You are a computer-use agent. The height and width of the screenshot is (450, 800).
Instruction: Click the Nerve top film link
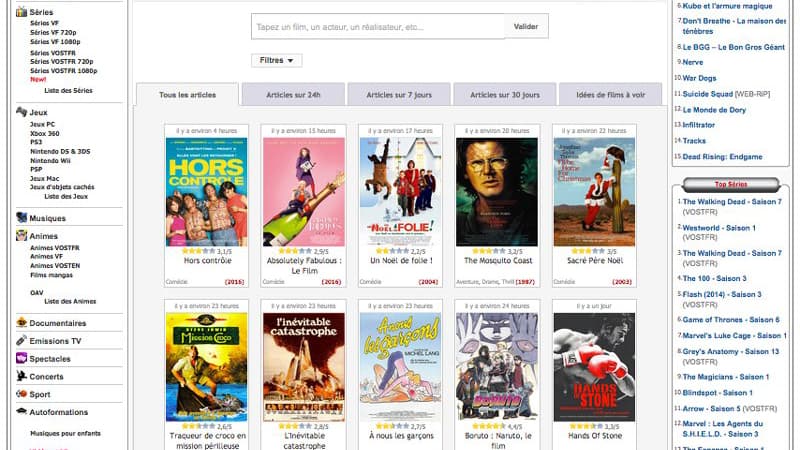pyautogui.click(x=693, y=62)
